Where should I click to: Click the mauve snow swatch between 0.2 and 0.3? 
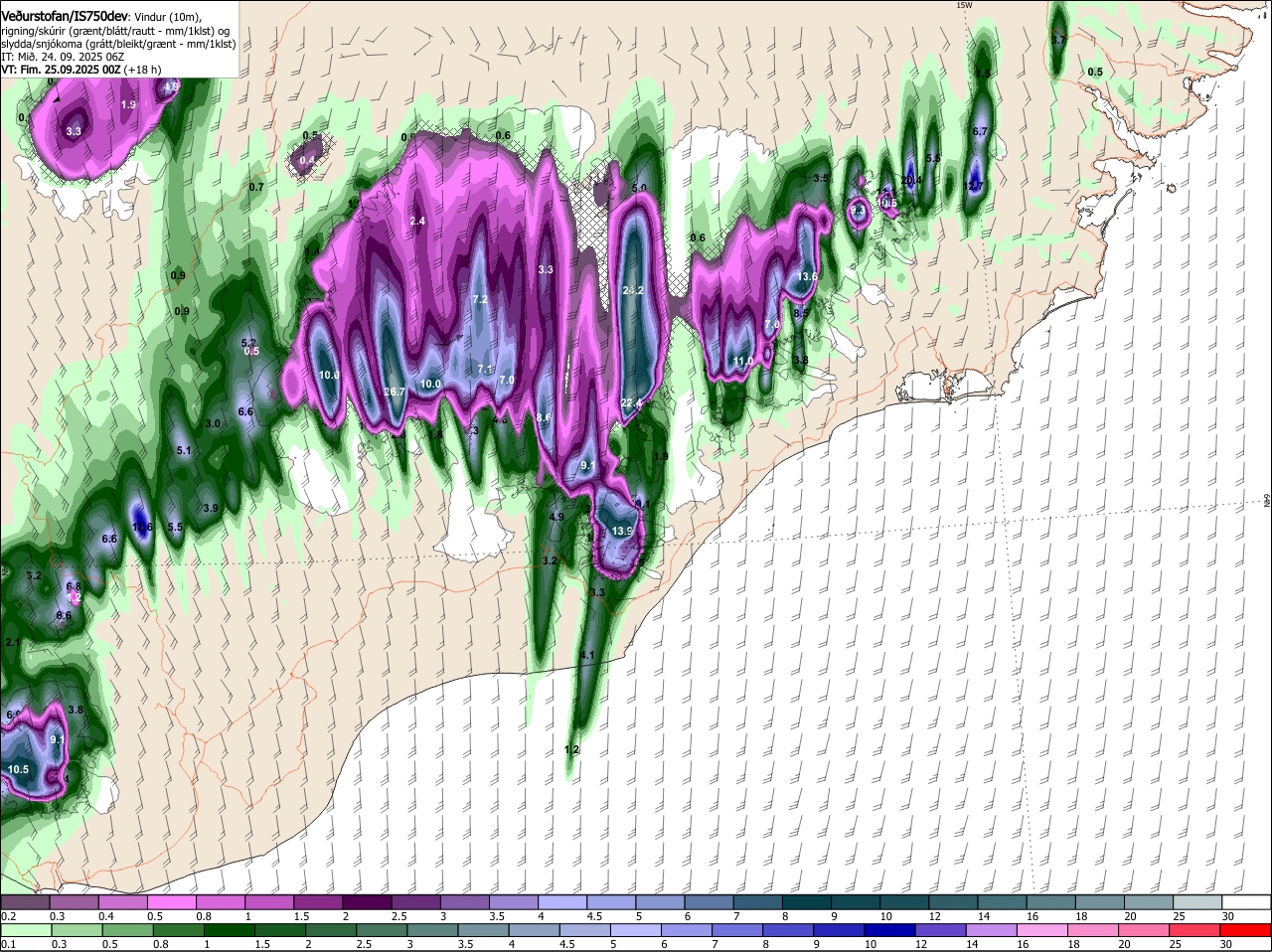coord(25,901)
